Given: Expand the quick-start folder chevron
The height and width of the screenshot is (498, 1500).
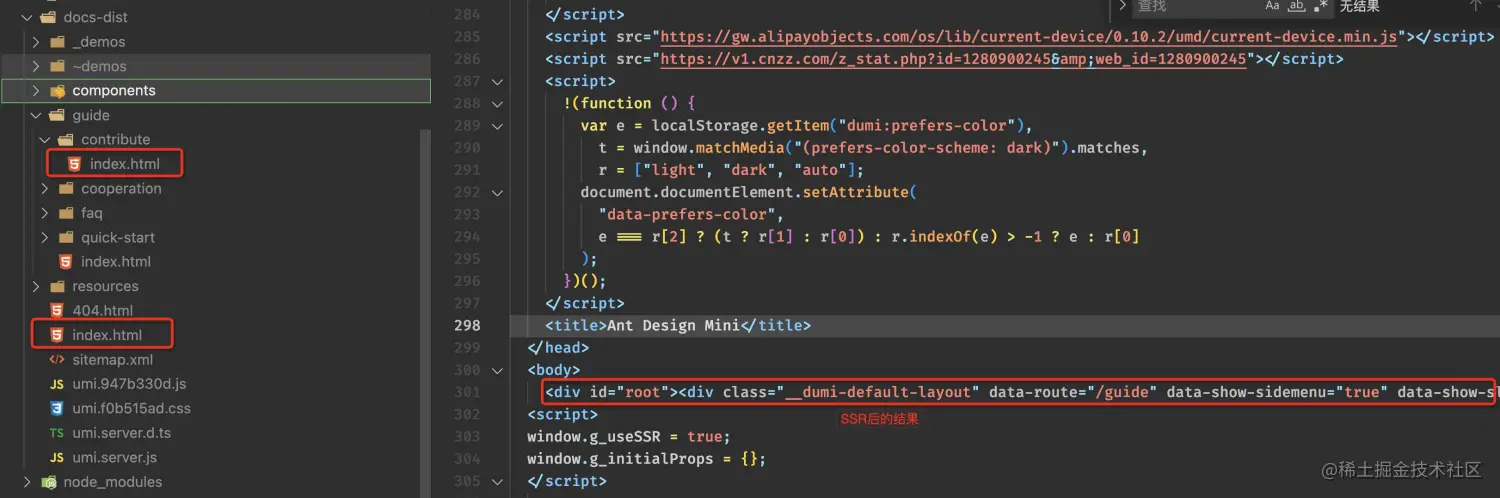Looking at the screenshot, I should point(45,237).
